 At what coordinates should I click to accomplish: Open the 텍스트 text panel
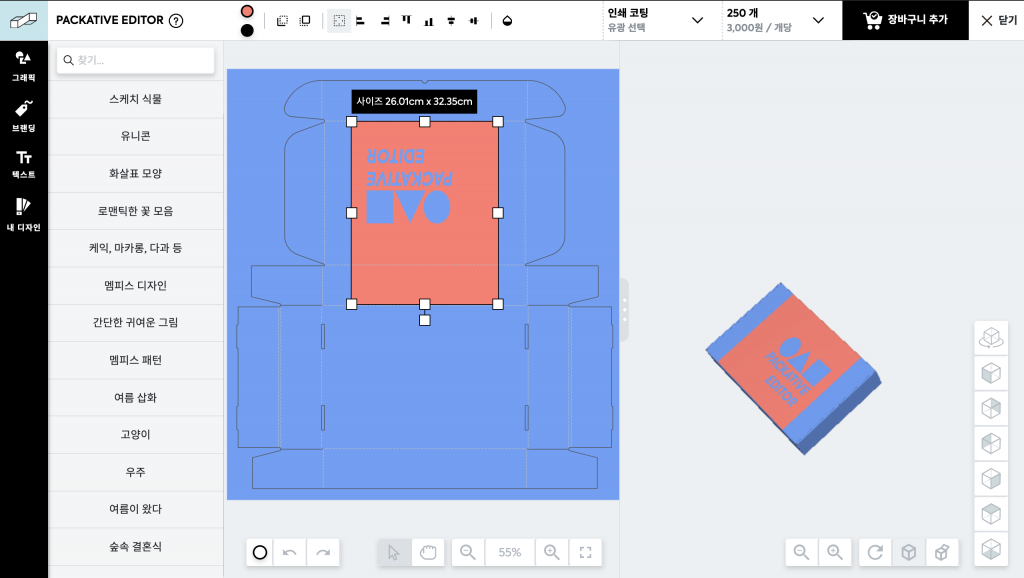click(24, 164)
